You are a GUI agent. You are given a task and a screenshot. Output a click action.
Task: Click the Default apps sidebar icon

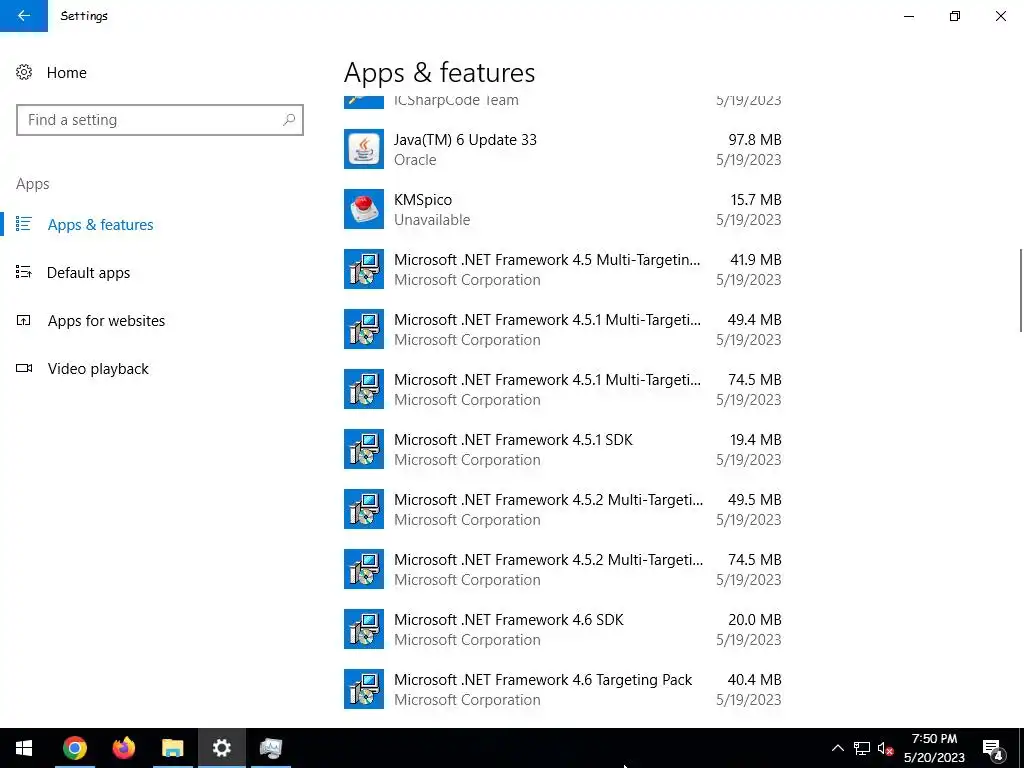(x=24, y=272)
